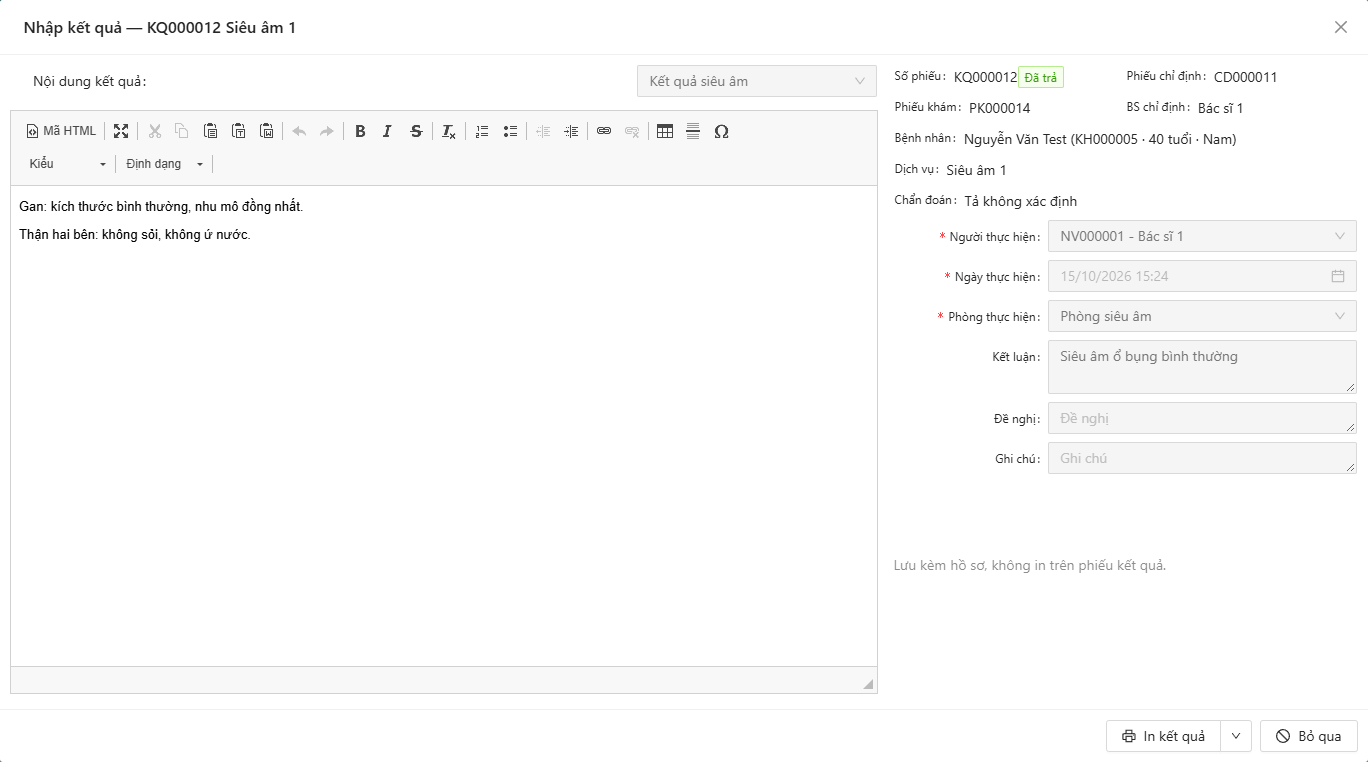
Task: Open the Định dạng format dropdown
Action: [x=164, y=164]
